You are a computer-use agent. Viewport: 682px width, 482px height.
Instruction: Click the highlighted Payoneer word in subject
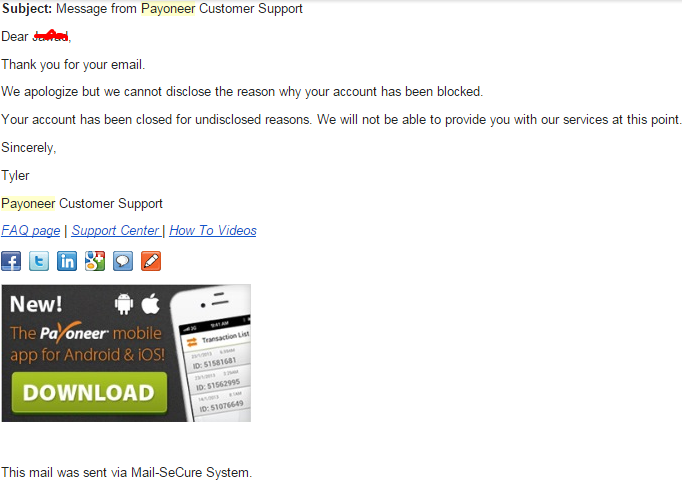coord(168,9)
